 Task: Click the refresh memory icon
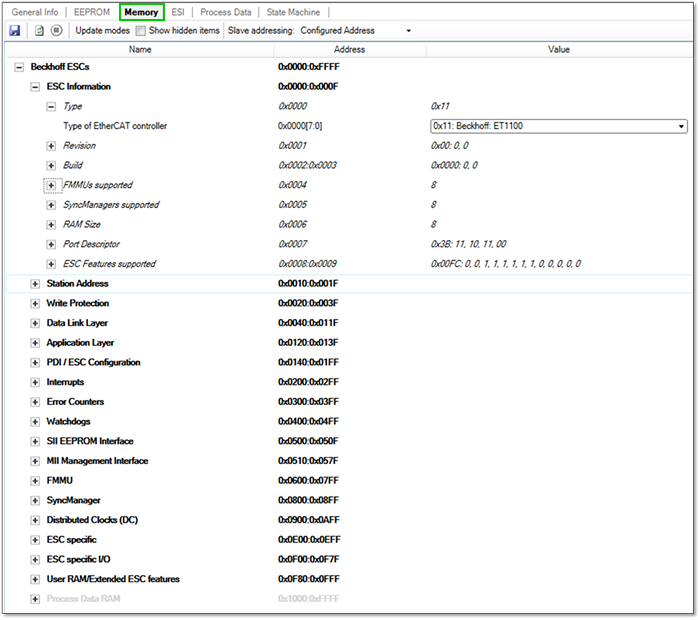39,31
